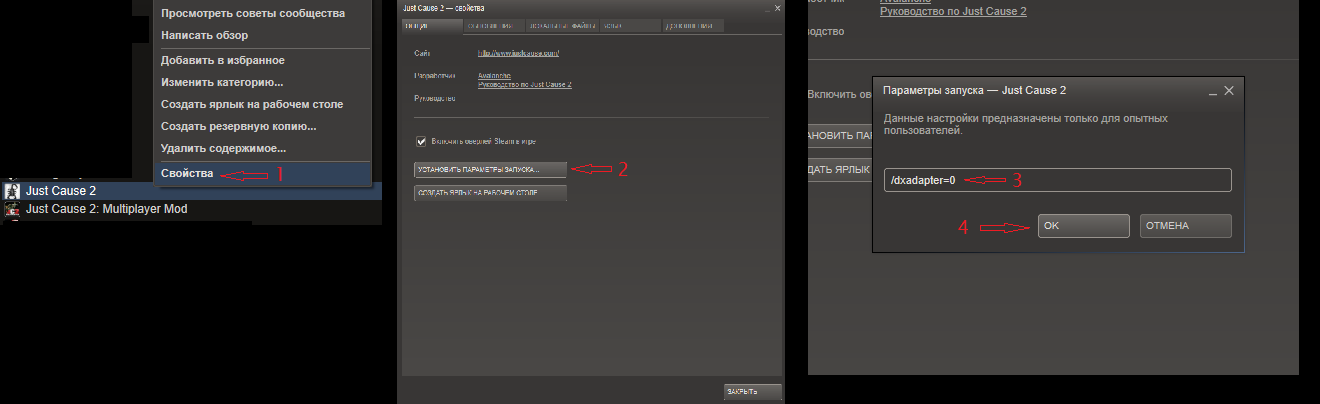Open the justcause.com website link
The image size is (1320, 404).
pyautogui.click(x=518, y=52)
